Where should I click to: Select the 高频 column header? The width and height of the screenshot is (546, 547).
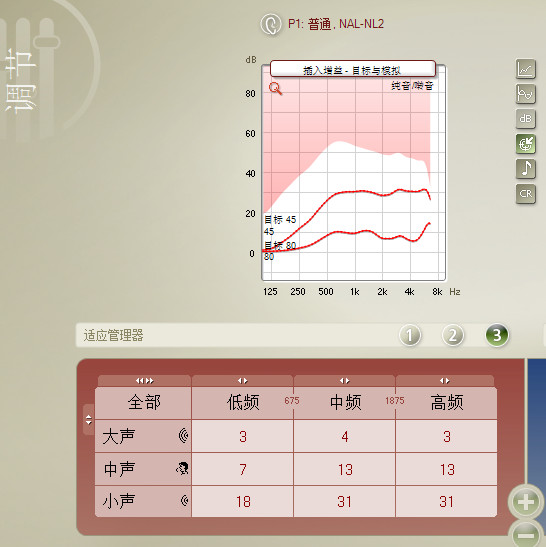[x=447, y=403]
